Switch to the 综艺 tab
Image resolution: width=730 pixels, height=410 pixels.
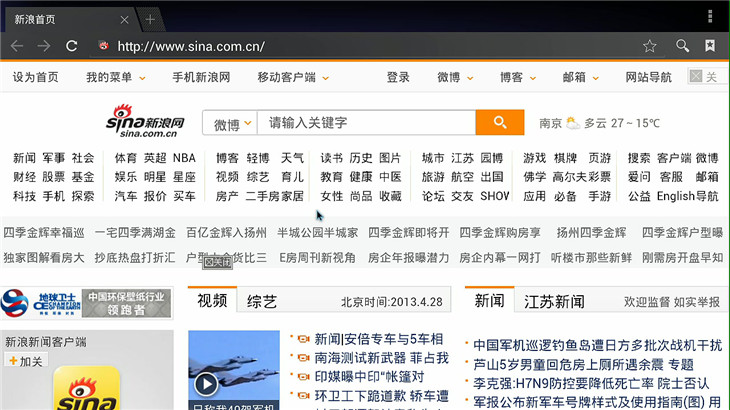pos(262,302)
